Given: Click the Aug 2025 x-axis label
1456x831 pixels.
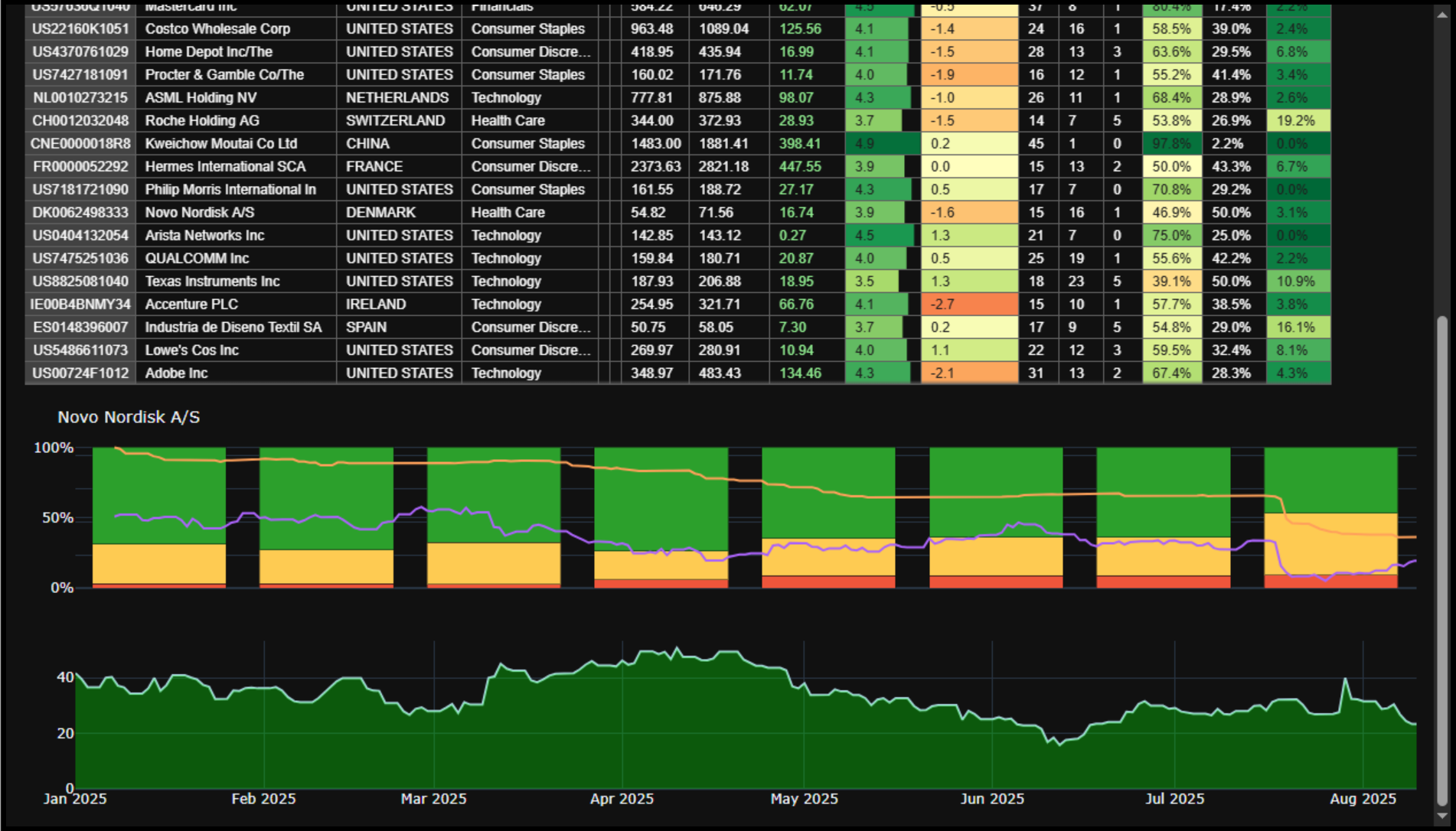Looking at the screenshot, I should coord(1363,799).
